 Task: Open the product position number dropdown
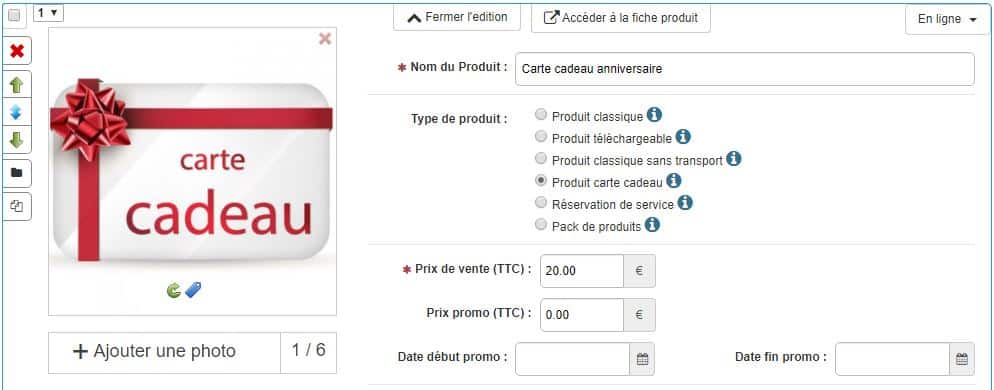click(48, 13)
